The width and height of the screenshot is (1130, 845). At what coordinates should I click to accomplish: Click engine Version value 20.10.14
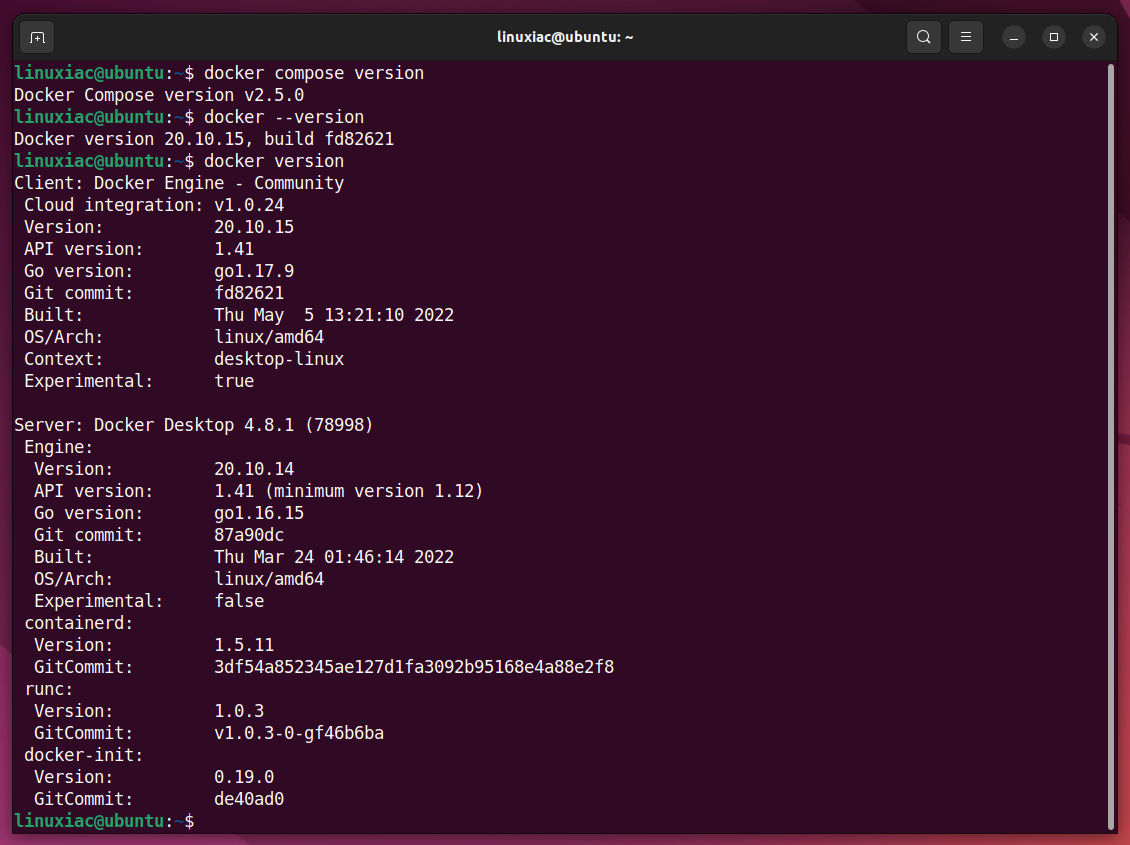point(254,469)
